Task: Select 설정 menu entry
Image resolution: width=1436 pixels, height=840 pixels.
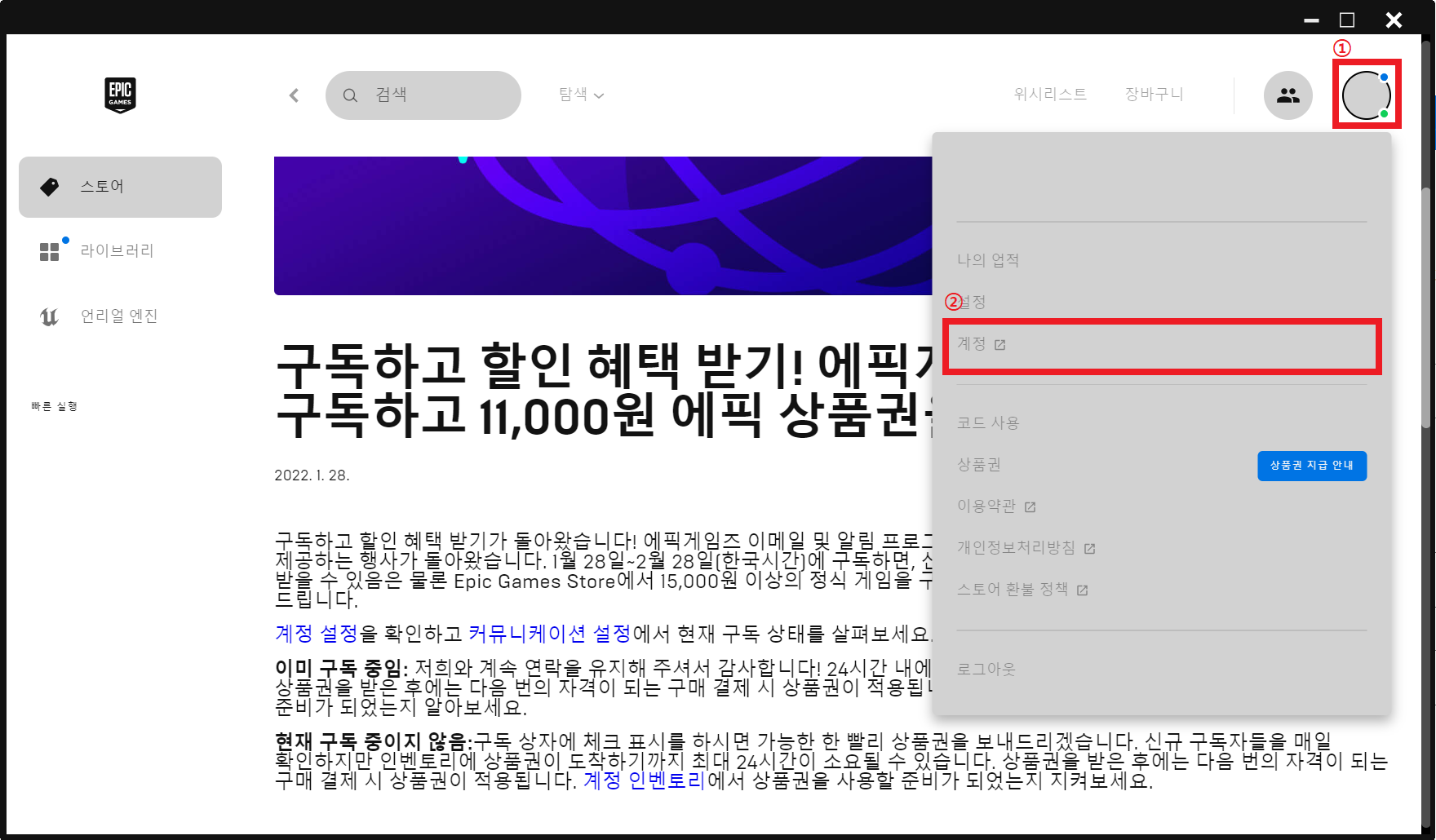Action: 972,302
